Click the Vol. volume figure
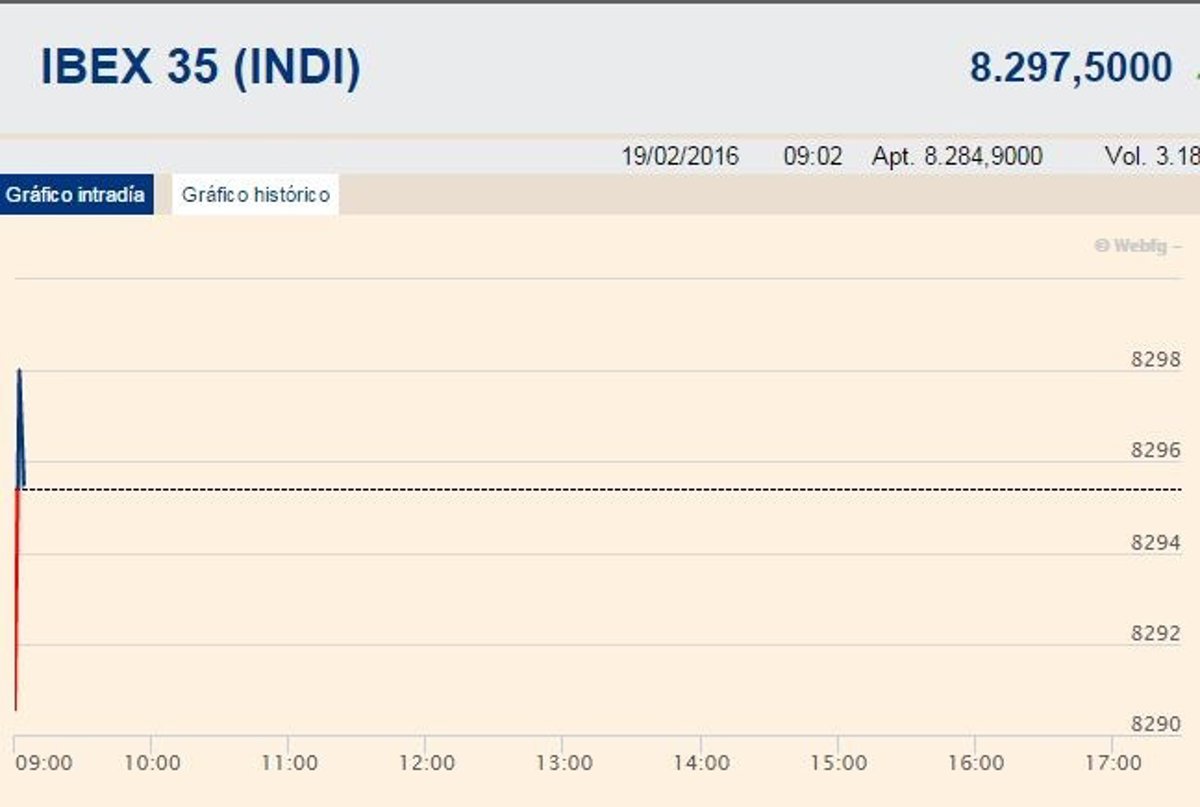The height and width of the screenshot is (807, 1200). point(1151,157)
